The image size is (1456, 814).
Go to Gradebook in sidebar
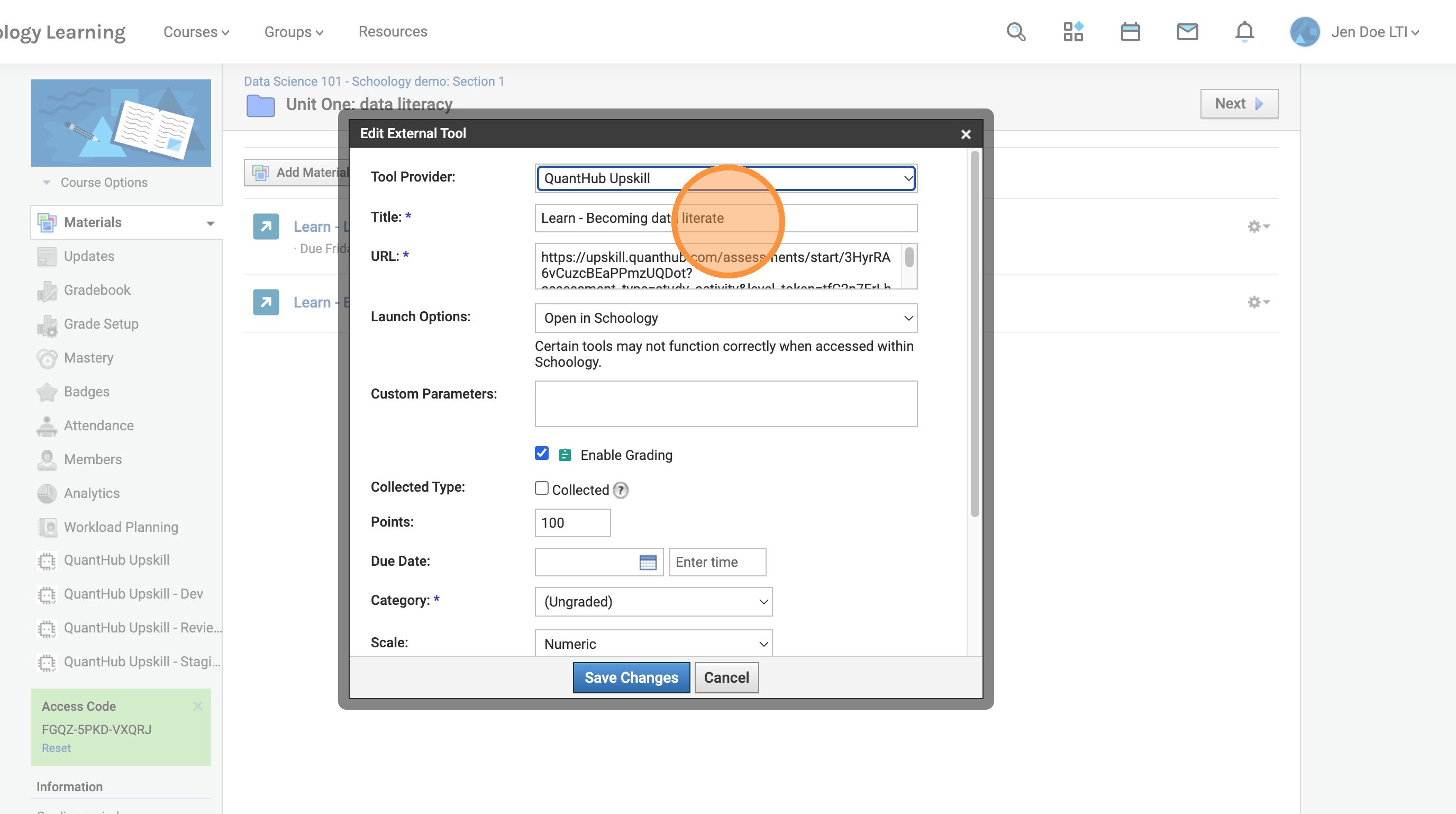[x=97, y=290]
